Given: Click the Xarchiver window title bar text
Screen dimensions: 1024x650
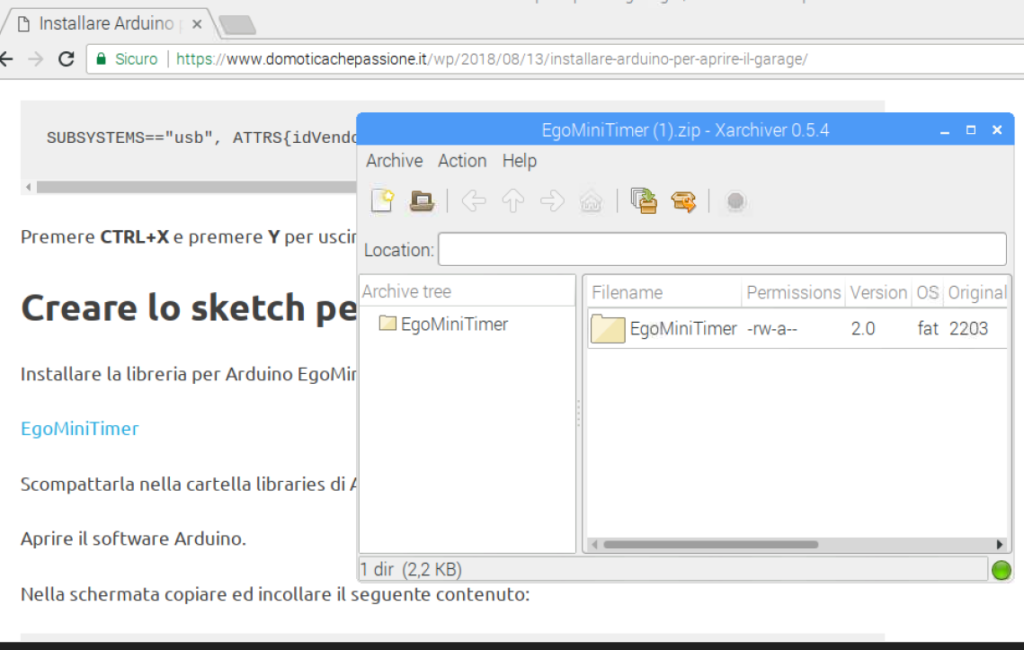Looking at the screenshot, I should click(x=685, y=130).
